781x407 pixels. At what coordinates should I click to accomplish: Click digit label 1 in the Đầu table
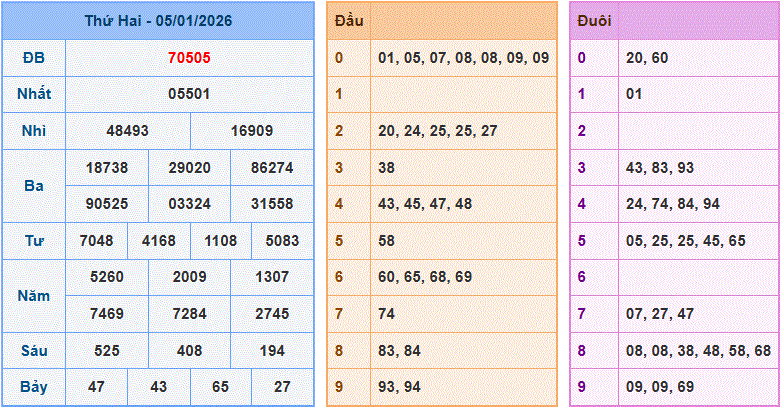[x=339, y=94]
